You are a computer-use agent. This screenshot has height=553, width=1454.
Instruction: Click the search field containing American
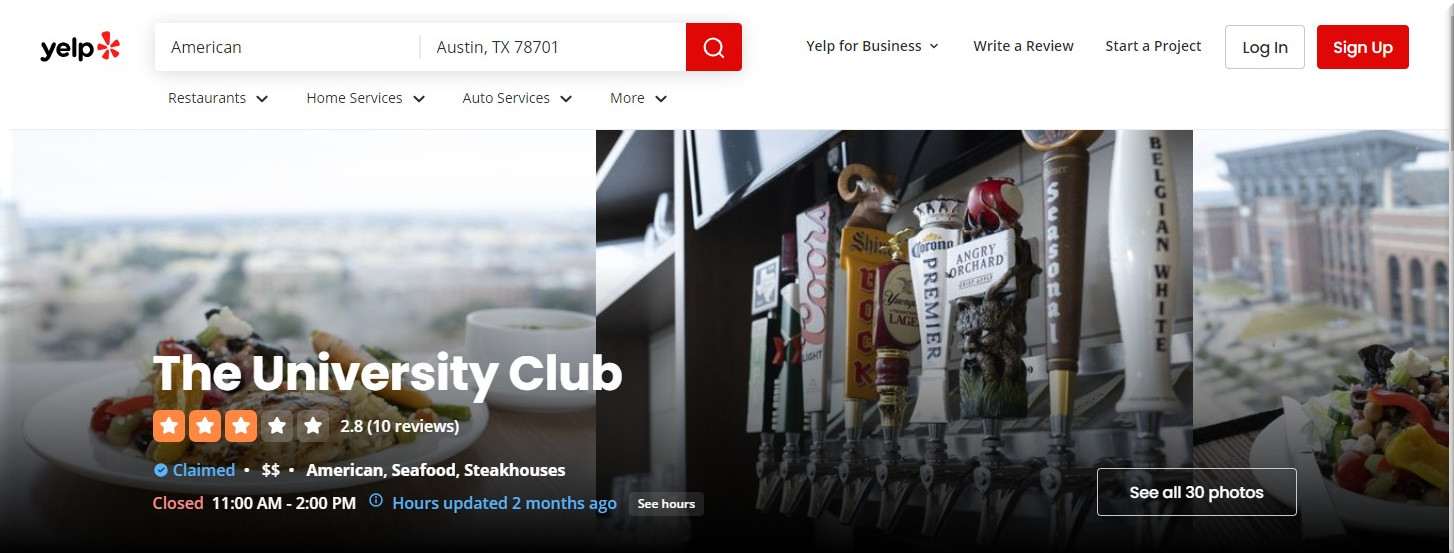pos(287,47)
